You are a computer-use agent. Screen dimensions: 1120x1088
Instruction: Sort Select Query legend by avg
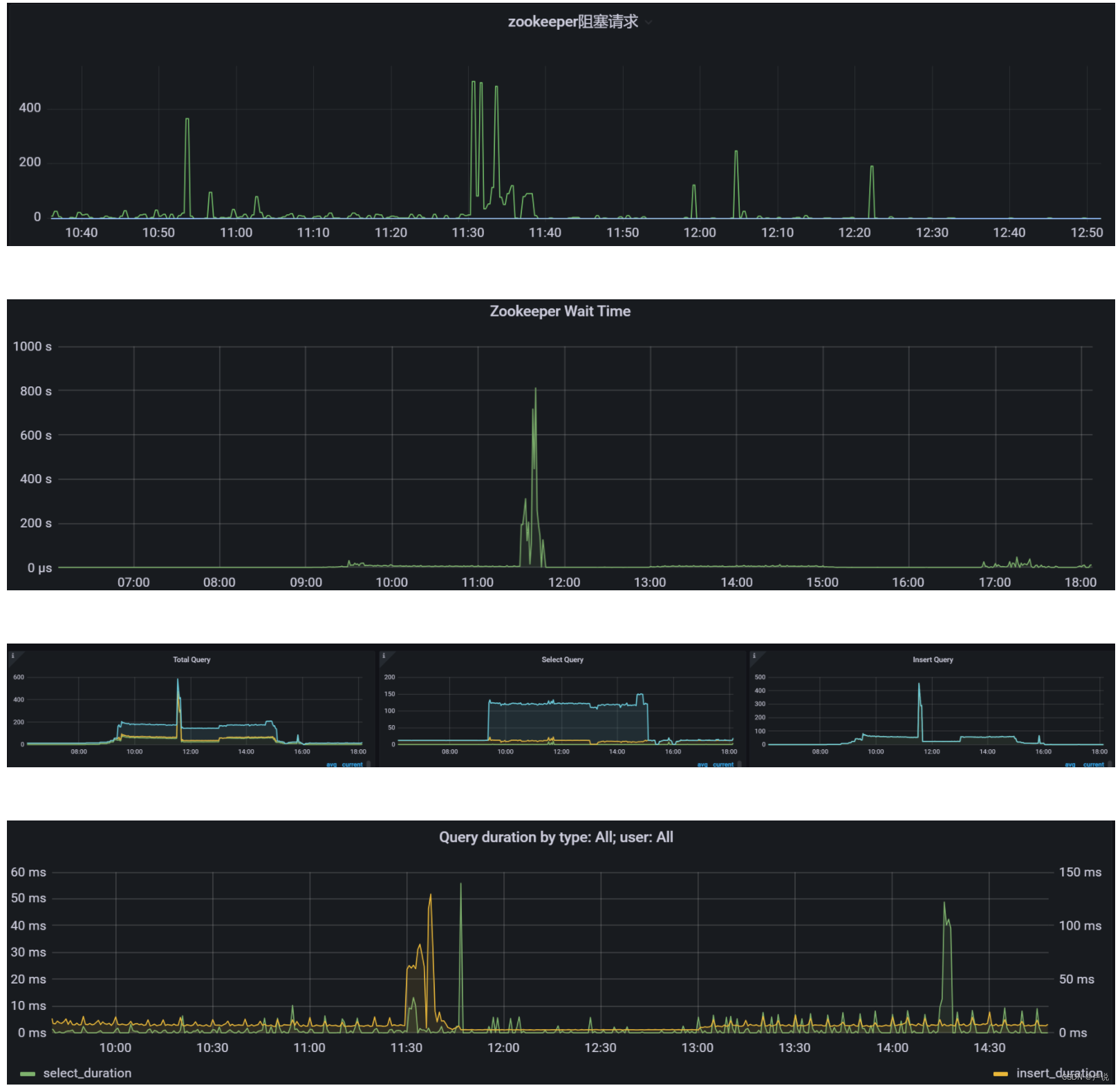click(x=702, y=765)
